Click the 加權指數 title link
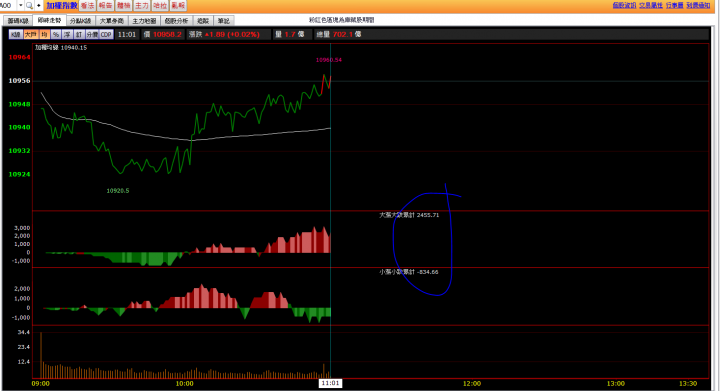720x391 pixels. pos(62,6)
